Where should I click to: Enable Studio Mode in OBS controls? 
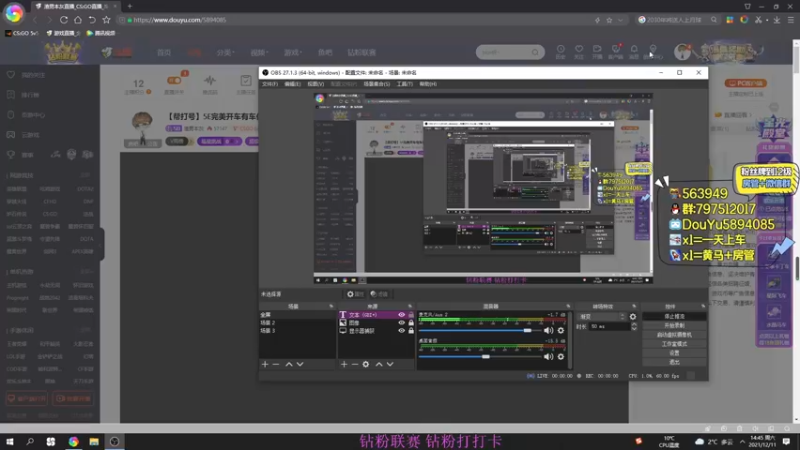674,344
